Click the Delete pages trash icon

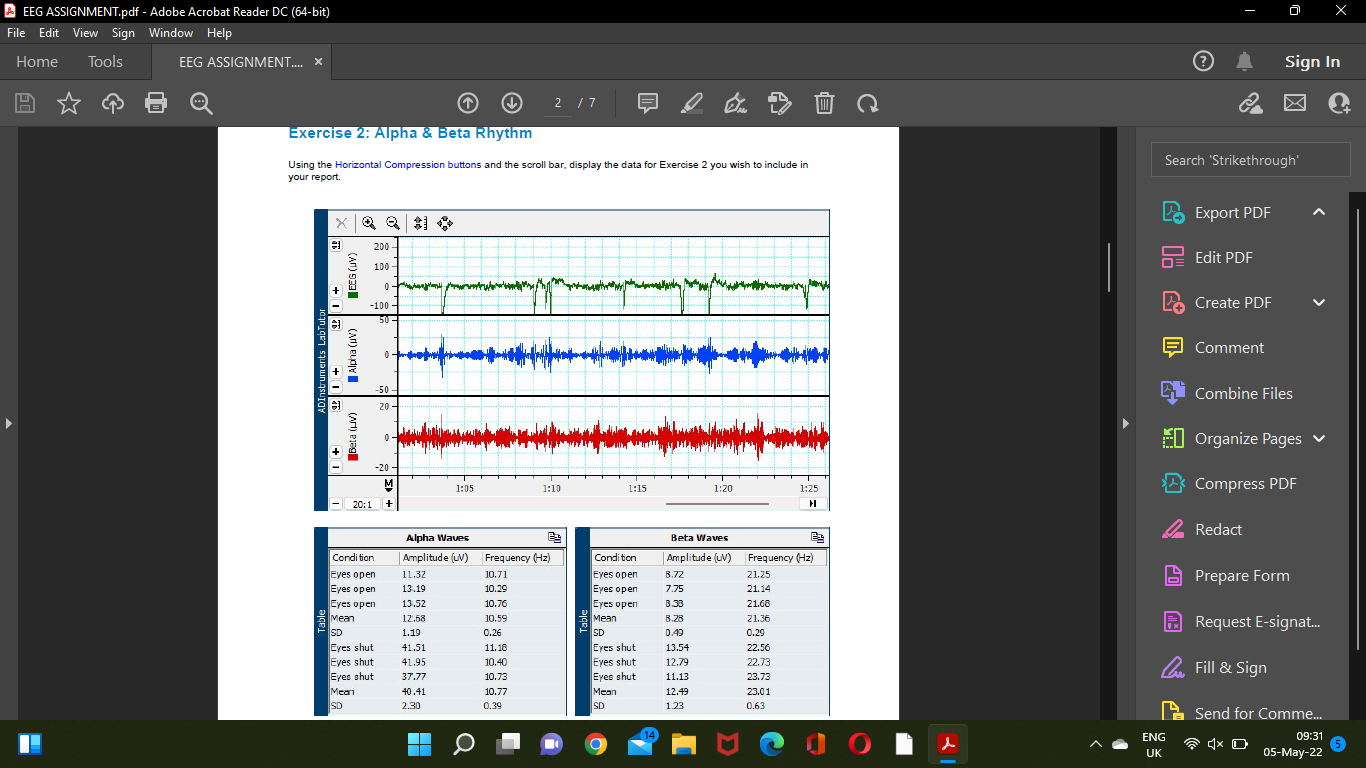click(x=824, y=103)
